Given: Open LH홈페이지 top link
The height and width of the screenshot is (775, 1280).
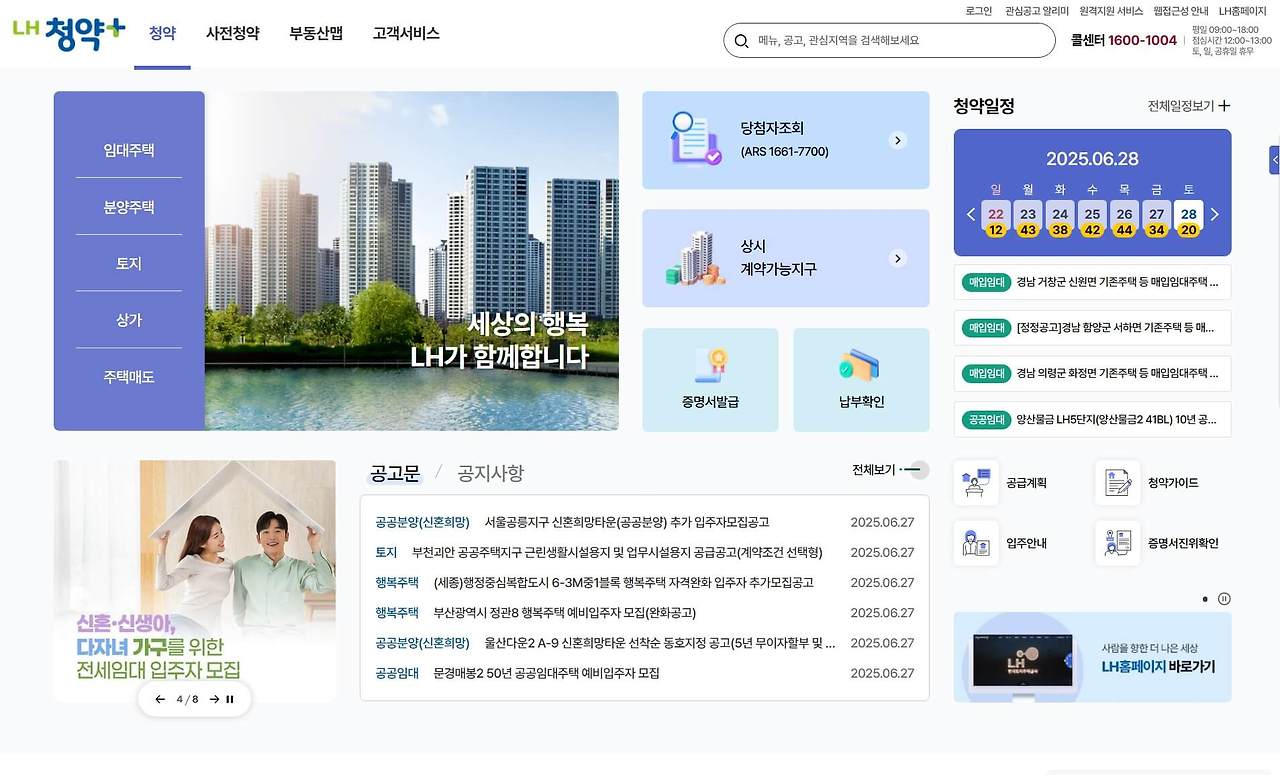Looking at the screenshot, I should pyautogui.click(x=1242, y=11).
